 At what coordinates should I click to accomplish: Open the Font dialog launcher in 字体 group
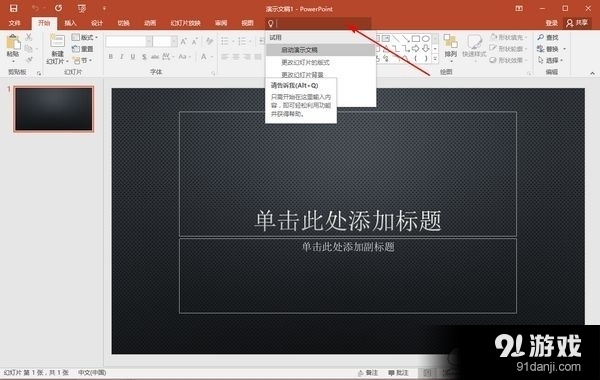click(x=213, y=73)
